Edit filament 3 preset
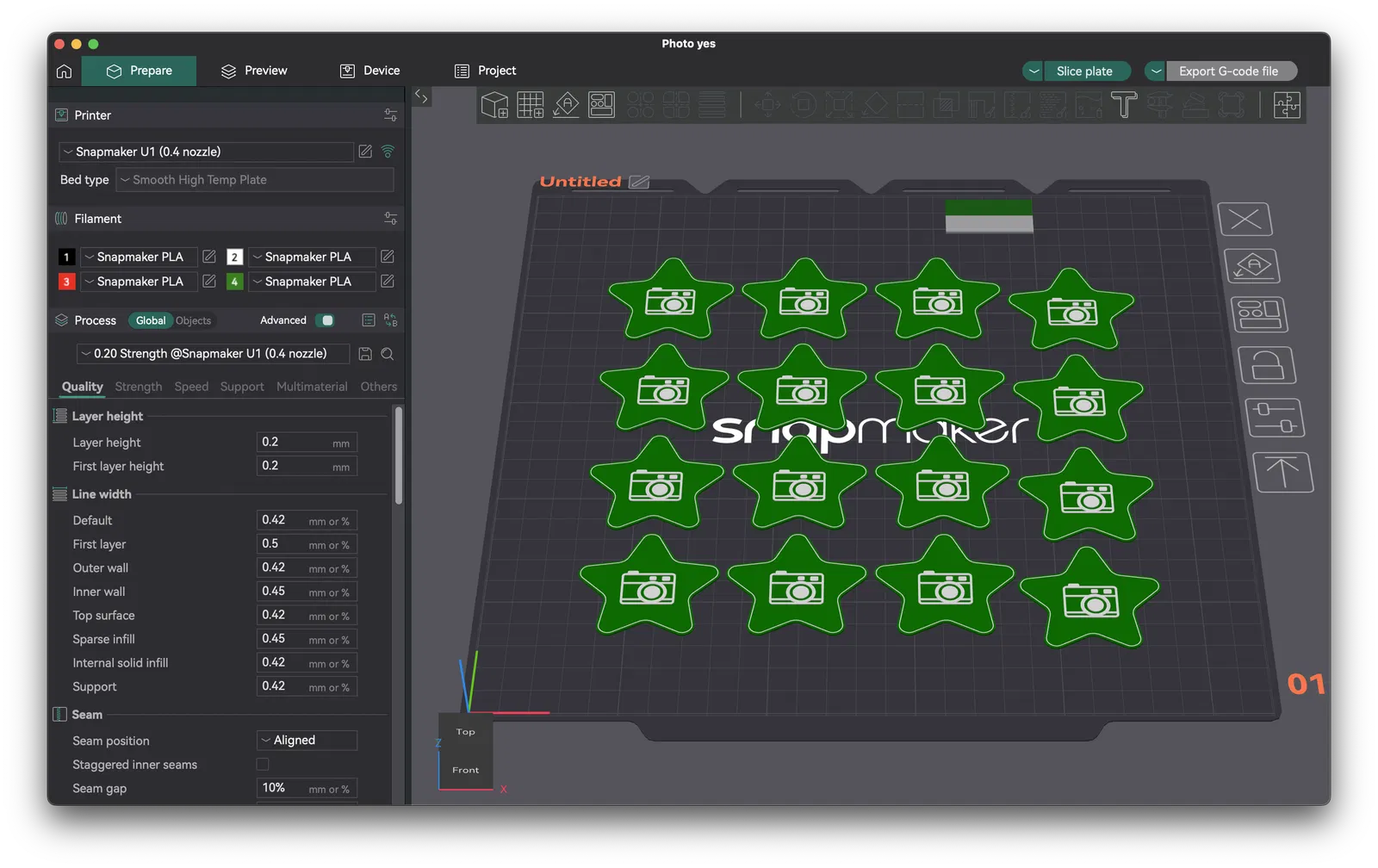1378x868 pixels. 208,281
